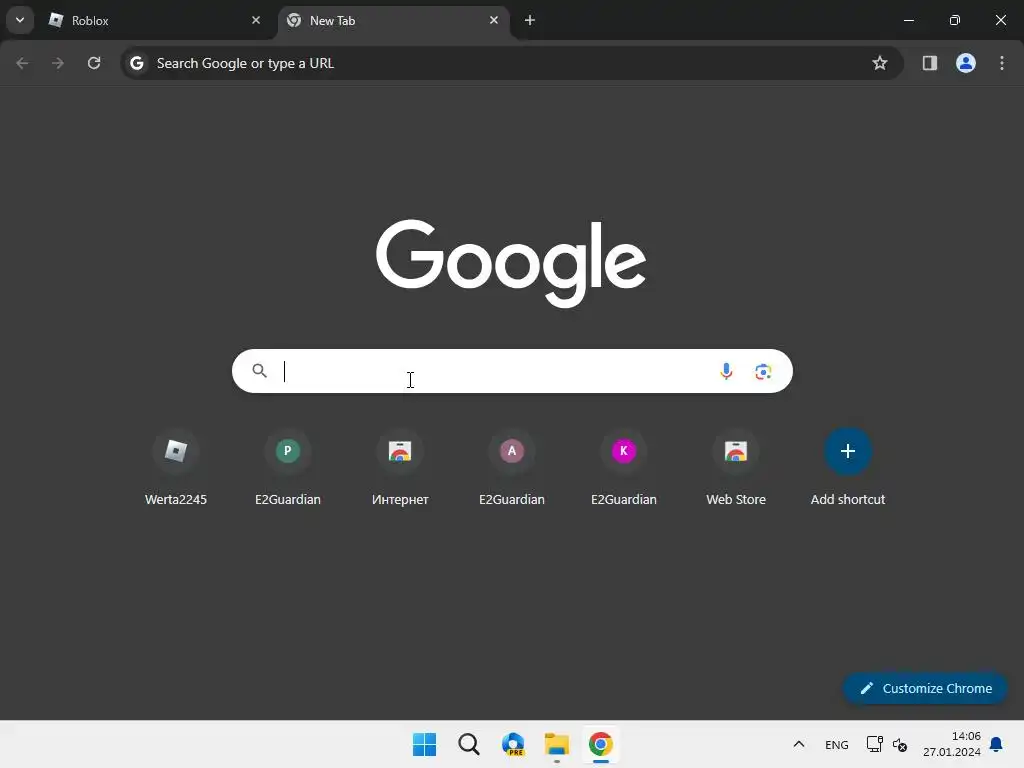Screen dimensions: 1024x768
Task: Open Customize Chrome
Action: click(x=925, y=688)
